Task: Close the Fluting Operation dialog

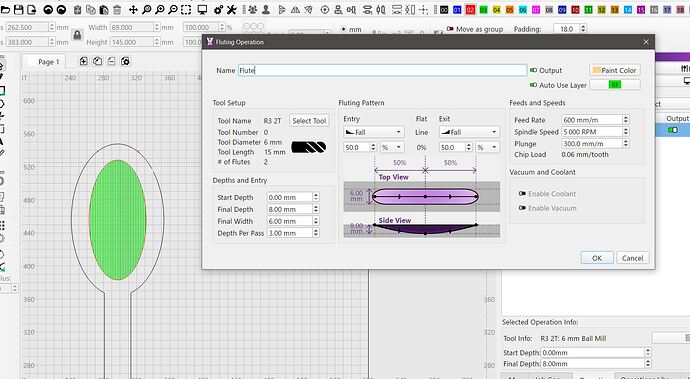Action: [646, 42]
